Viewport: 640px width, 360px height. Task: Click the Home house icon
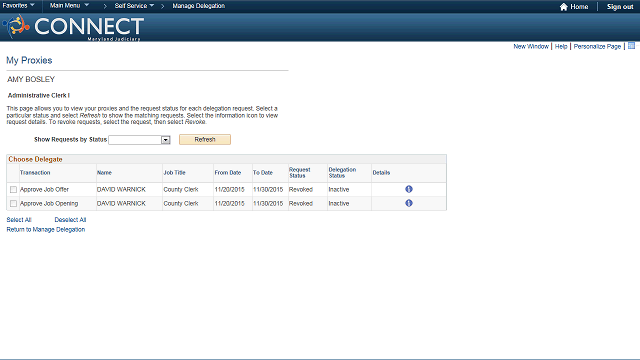[x=564, y=7]
